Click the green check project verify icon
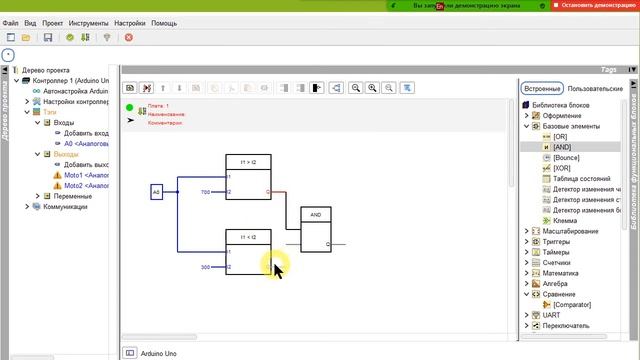This screenshot has width=640, height=360. pos(70,38)
